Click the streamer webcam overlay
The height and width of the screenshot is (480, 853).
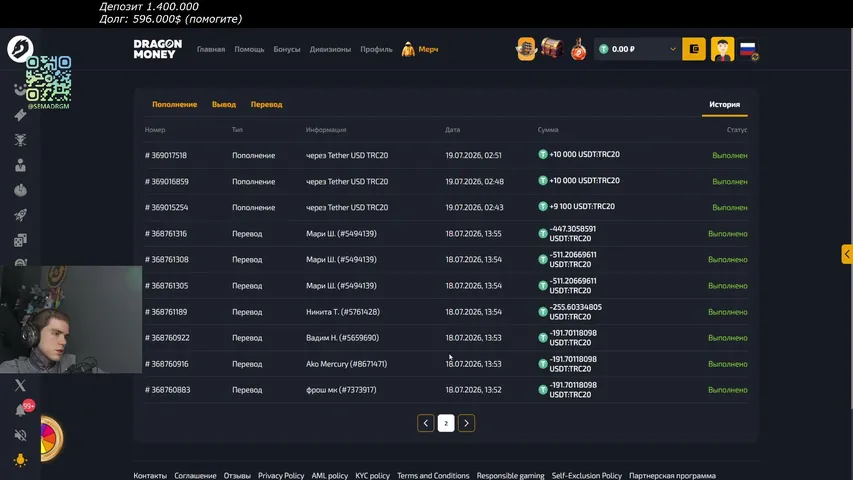click(71, 319)
